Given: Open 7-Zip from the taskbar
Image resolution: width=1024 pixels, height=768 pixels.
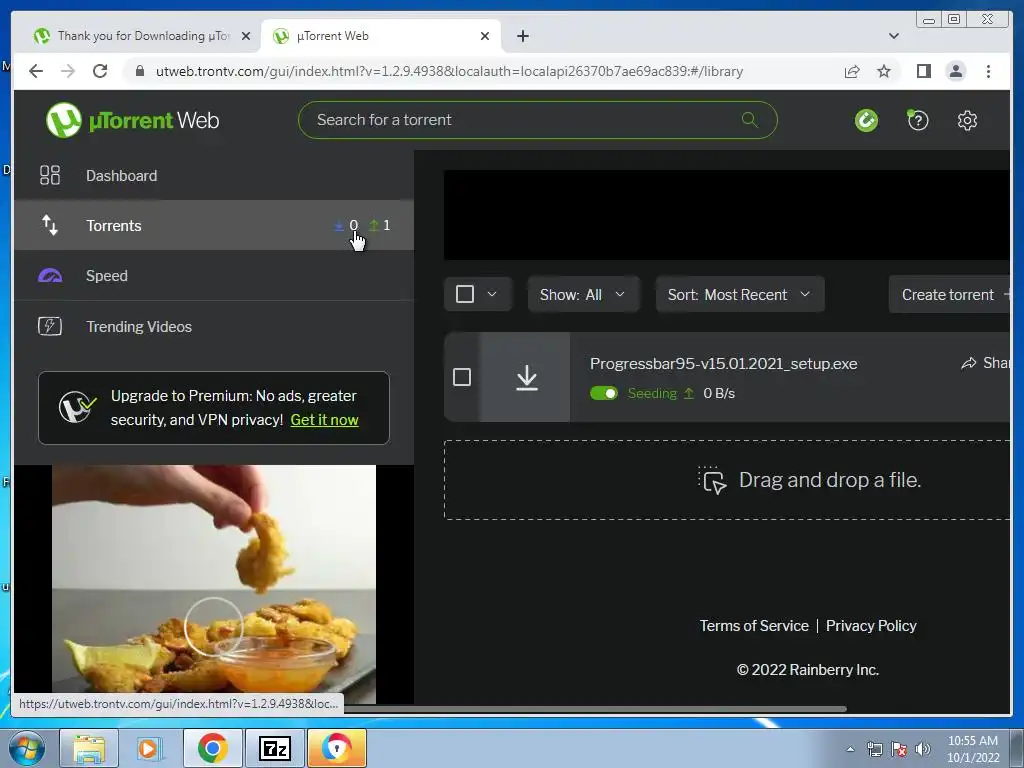Looking at the screenshot, I should pyautogui.click(x=274, y=748).
